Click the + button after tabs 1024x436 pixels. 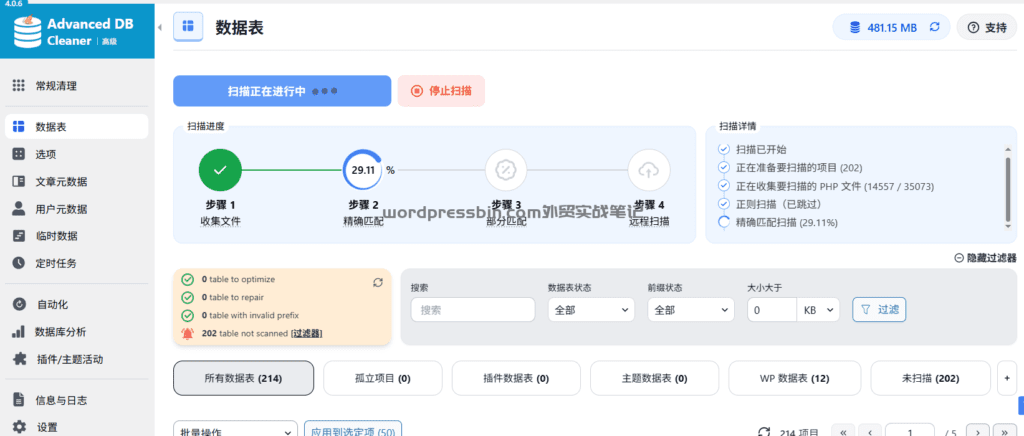pos(1006,378)
